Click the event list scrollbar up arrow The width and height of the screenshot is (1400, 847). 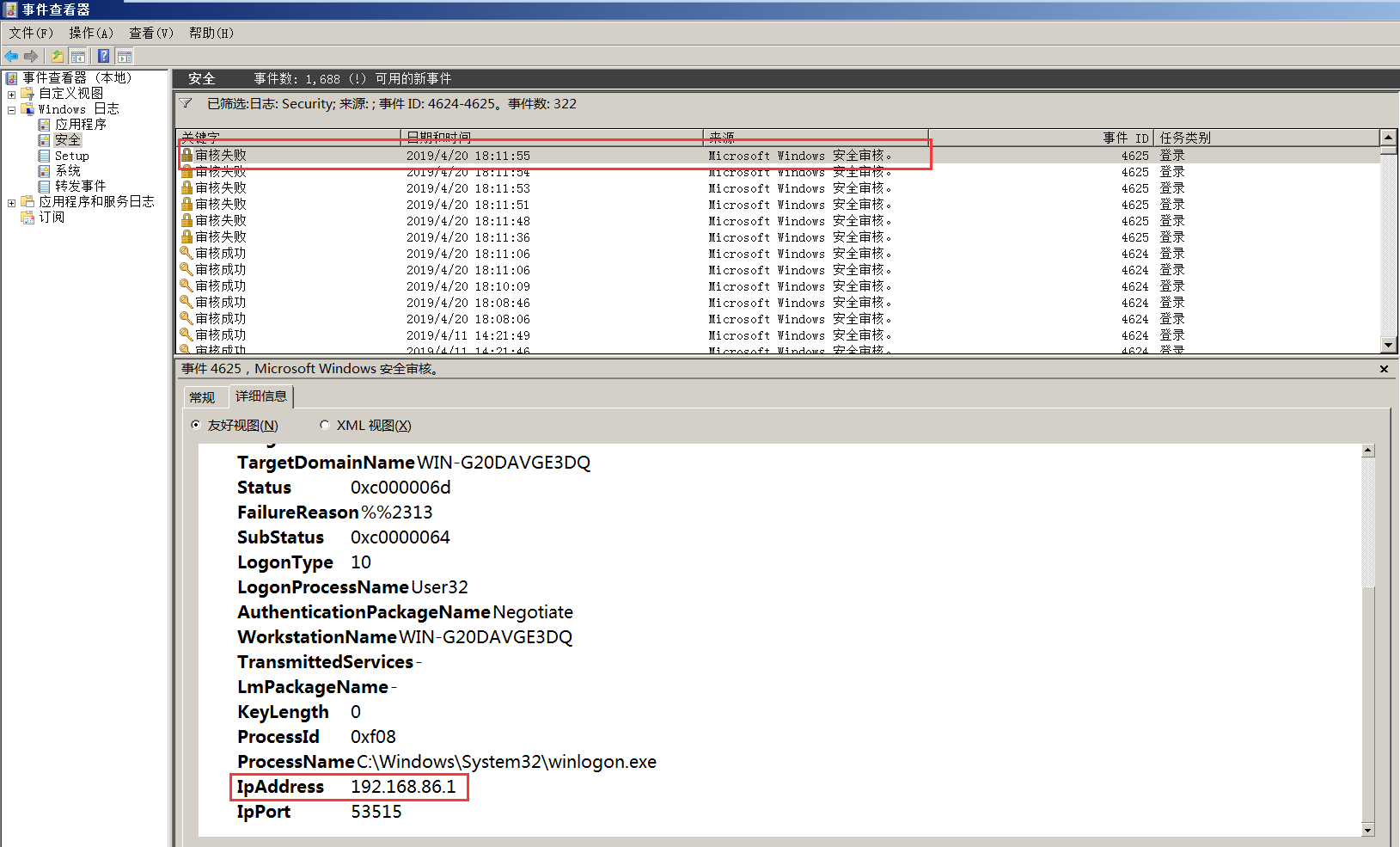[x=1388, y=138]
